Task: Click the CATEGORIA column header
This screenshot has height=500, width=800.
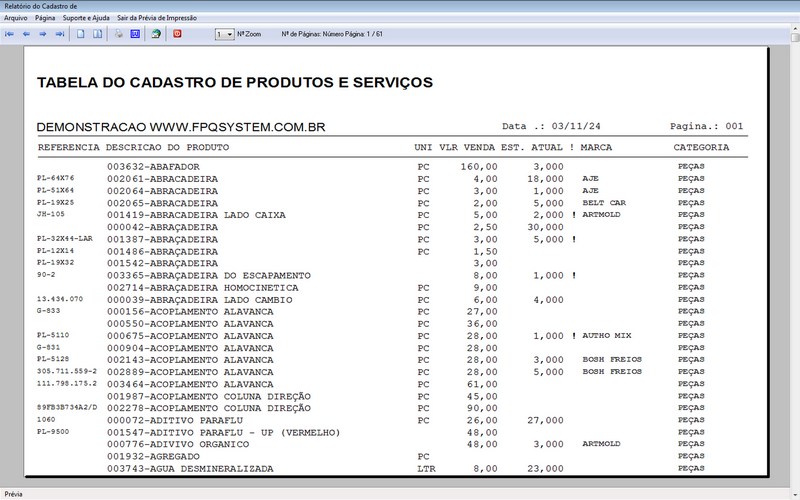Action: 701,147
